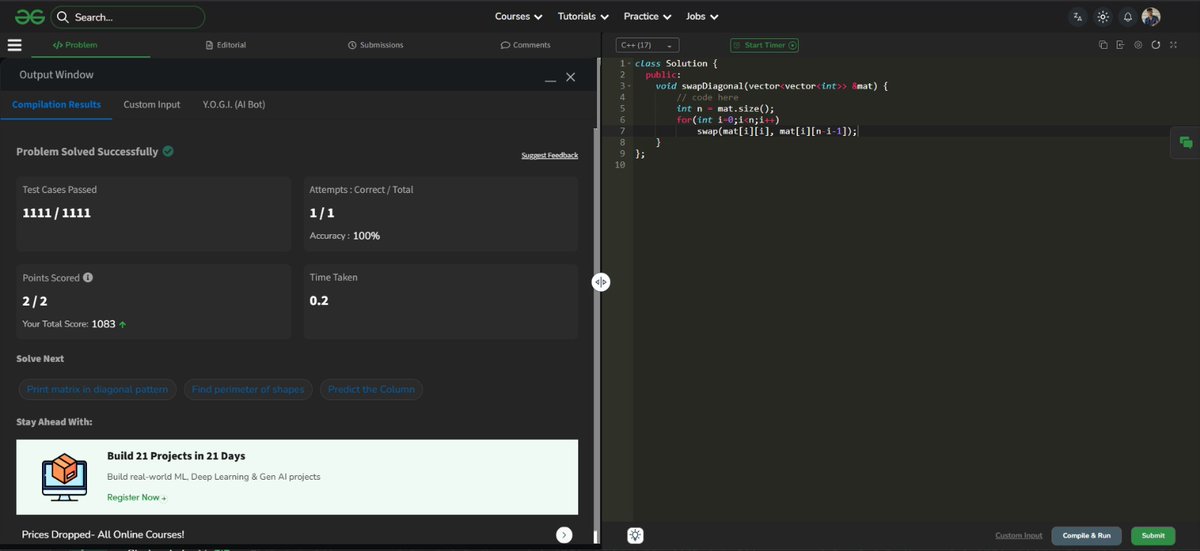
Task: Open 'Predict the Column' problem
Action: coord(371,389)
